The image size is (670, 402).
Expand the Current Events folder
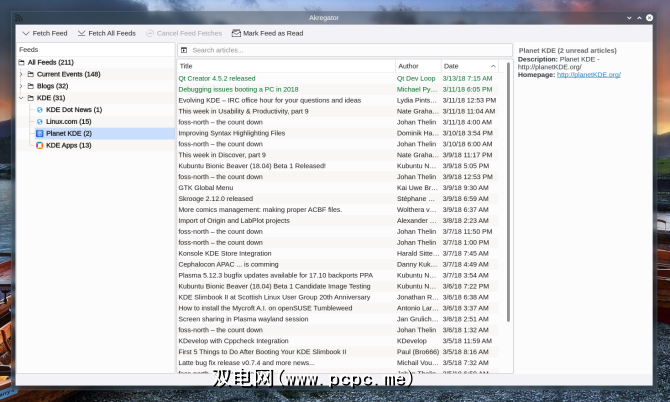21,74
